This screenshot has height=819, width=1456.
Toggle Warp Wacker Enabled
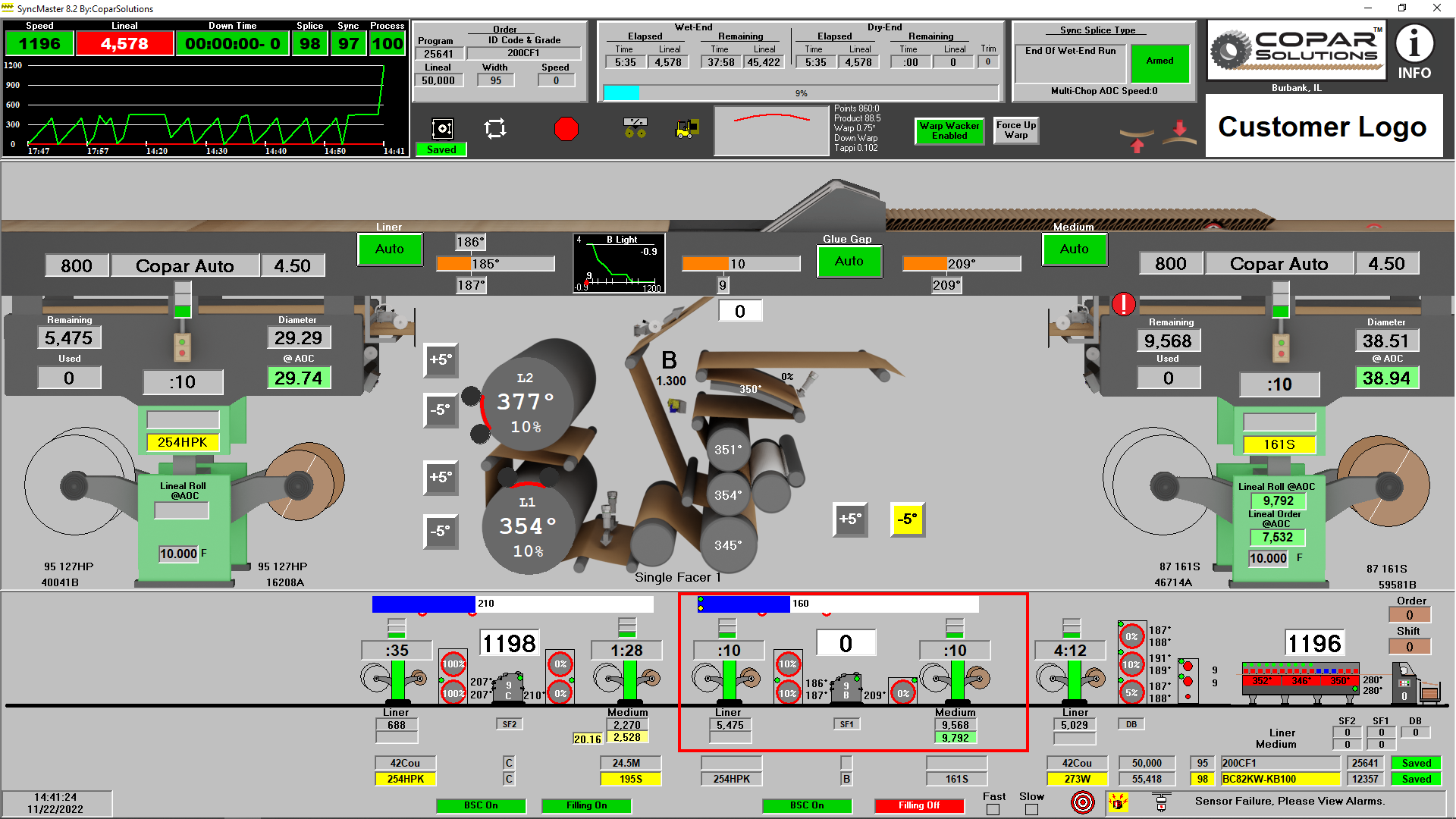point(949,131)
